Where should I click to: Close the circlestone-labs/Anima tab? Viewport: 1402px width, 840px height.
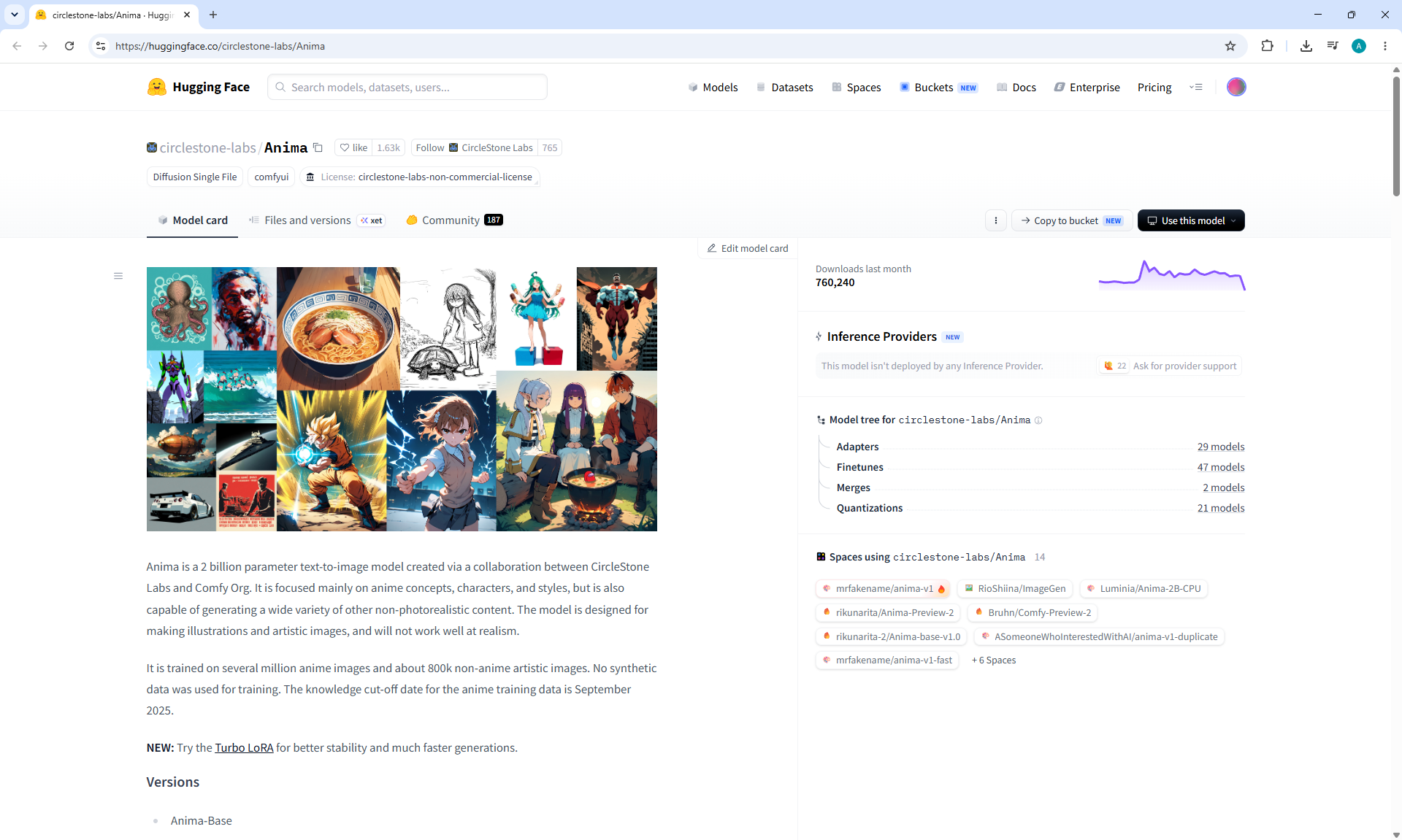tap(187, 15)
